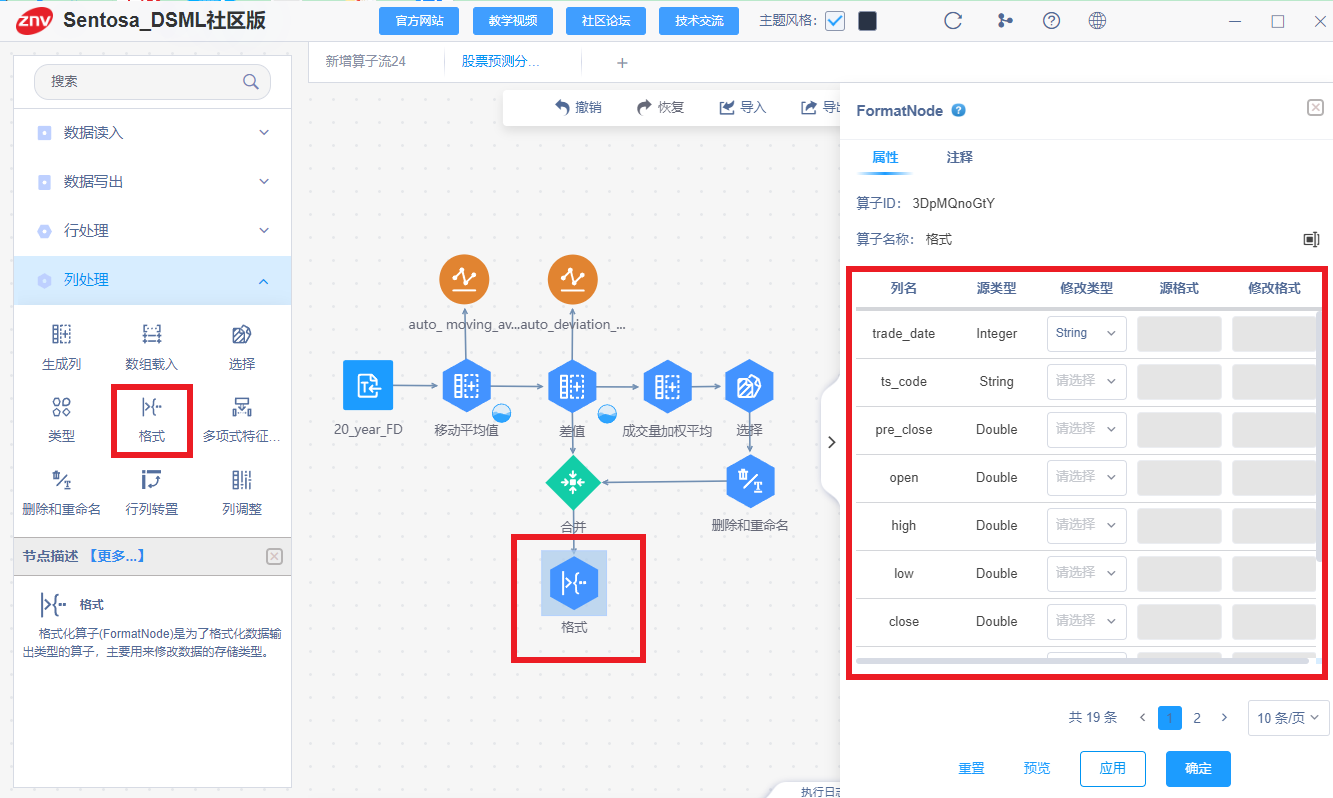The width and height of the screenshot is (1333, 798).
Task: Switch to the 属性 tab
Action: 885,158
